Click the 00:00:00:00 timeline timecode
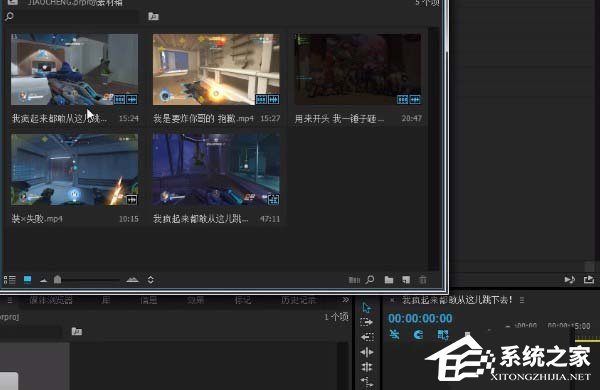The width and height of the screenshot is (600, 390). [420, 318]
